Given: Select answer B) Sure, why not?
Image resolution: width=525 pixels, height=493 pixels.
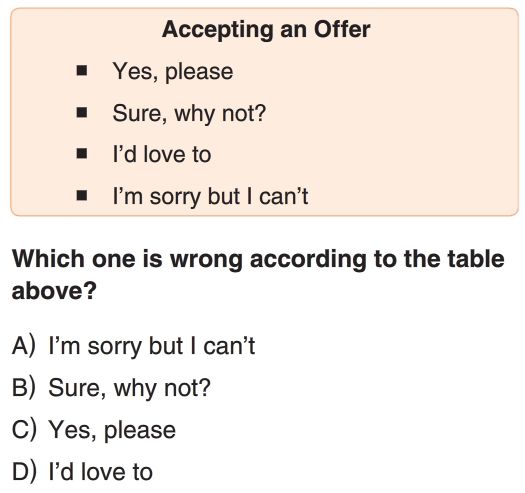Looking at the screenshot, I should [x=111, y=389].
